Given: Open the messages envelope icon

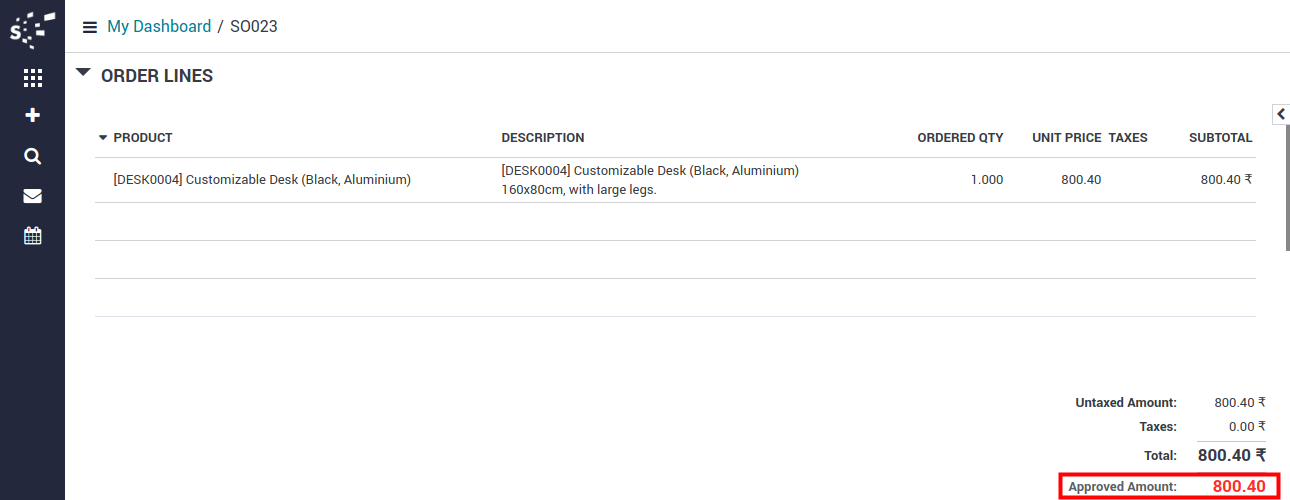Looking at the screenshot, I should point(32,196).
